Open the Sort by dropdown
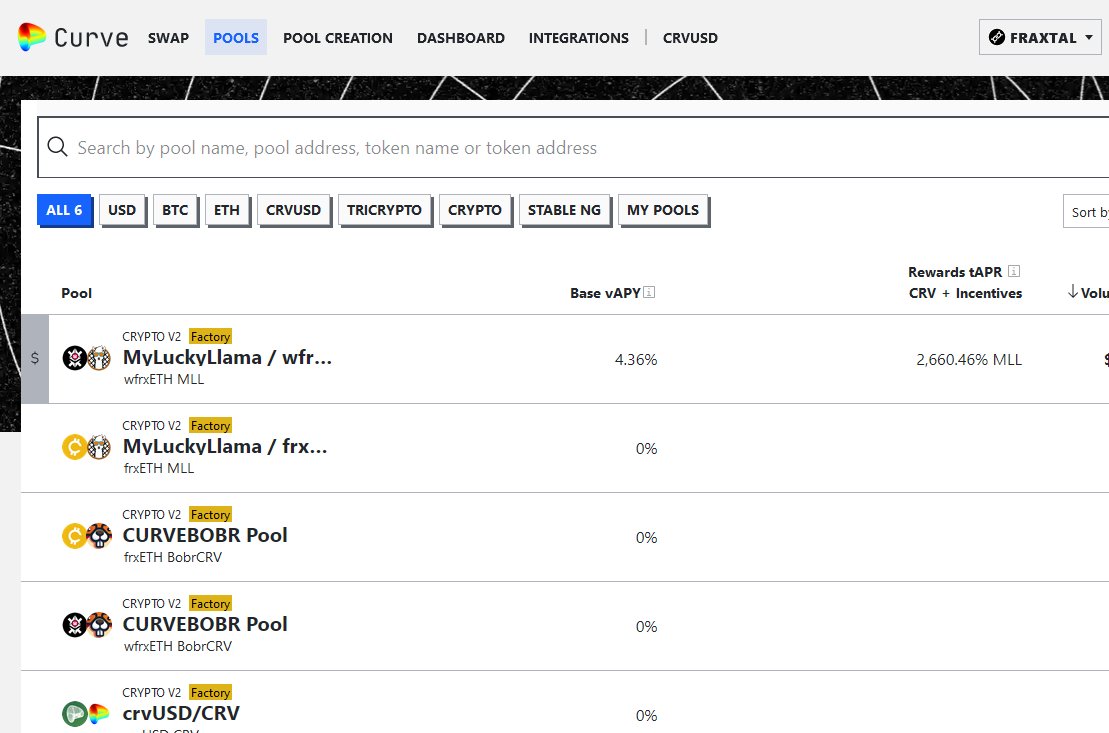The image size is (1109, 733). (x=1087, y=212)
